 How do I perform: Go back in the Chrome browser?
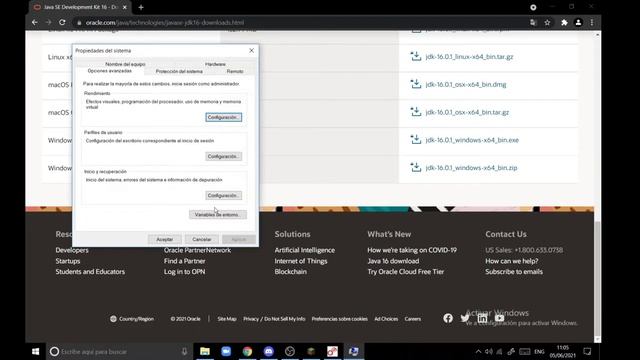(35, 22)
